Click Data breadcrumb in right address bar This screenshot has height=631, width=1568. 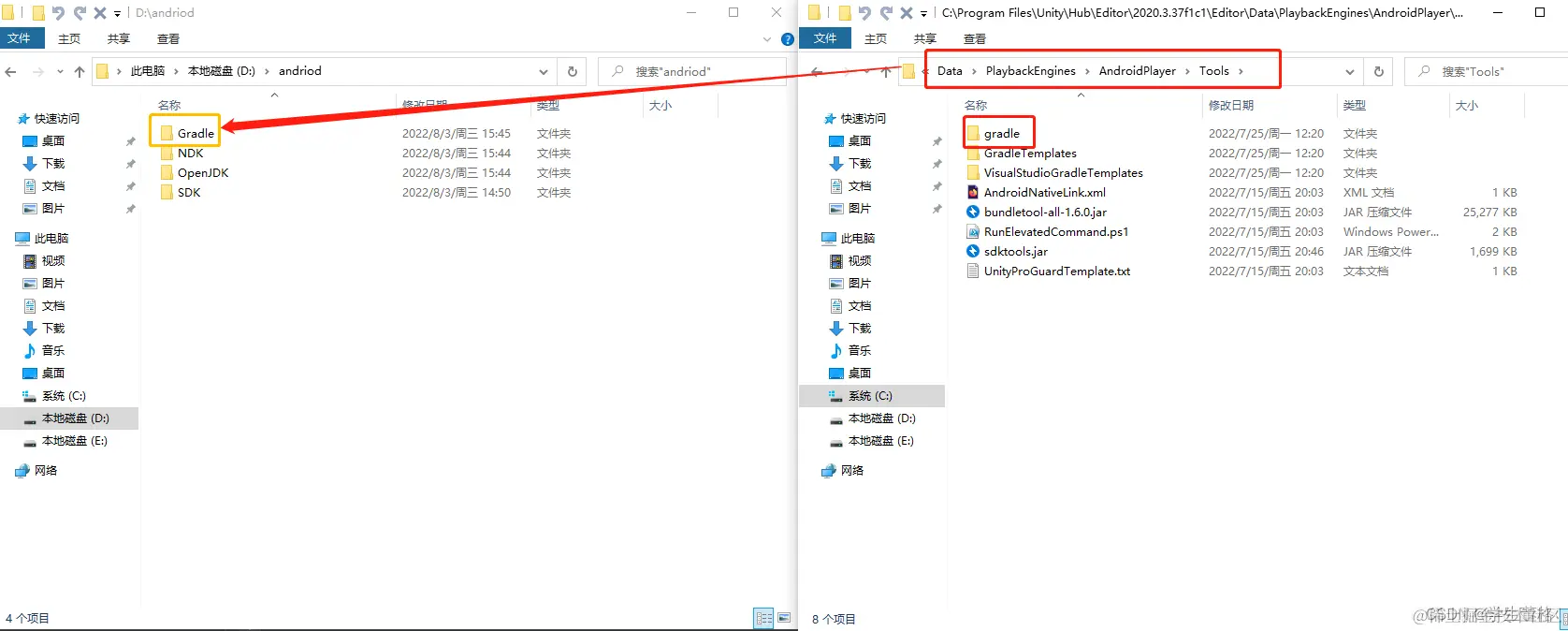pyautogui.click(x=950, y=71)
